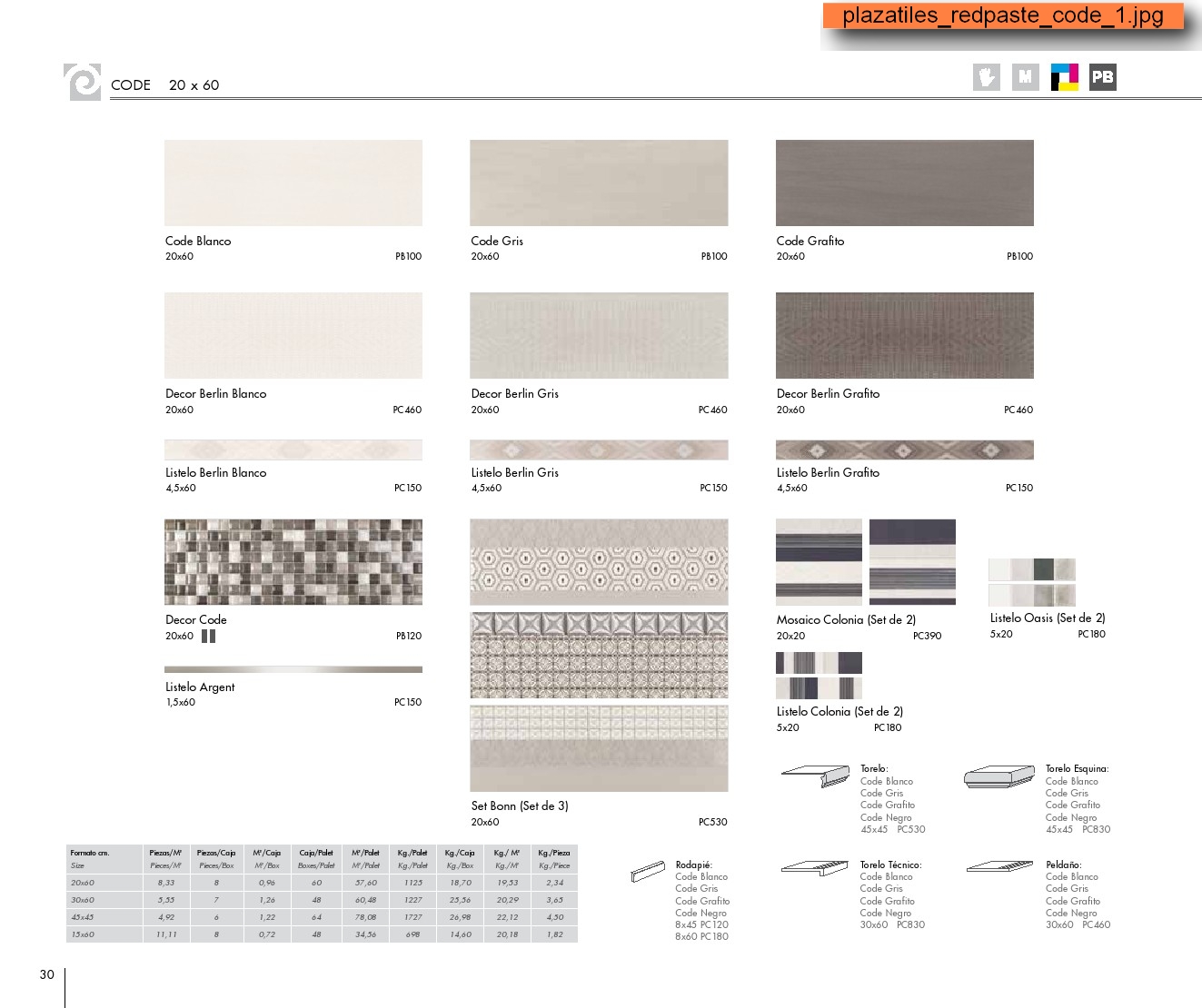Click the plazatiles_redpaste_code_1.jpg filename banner
The image size is (1202, 1008).
pyautogui.click(x=1003, y=16)
